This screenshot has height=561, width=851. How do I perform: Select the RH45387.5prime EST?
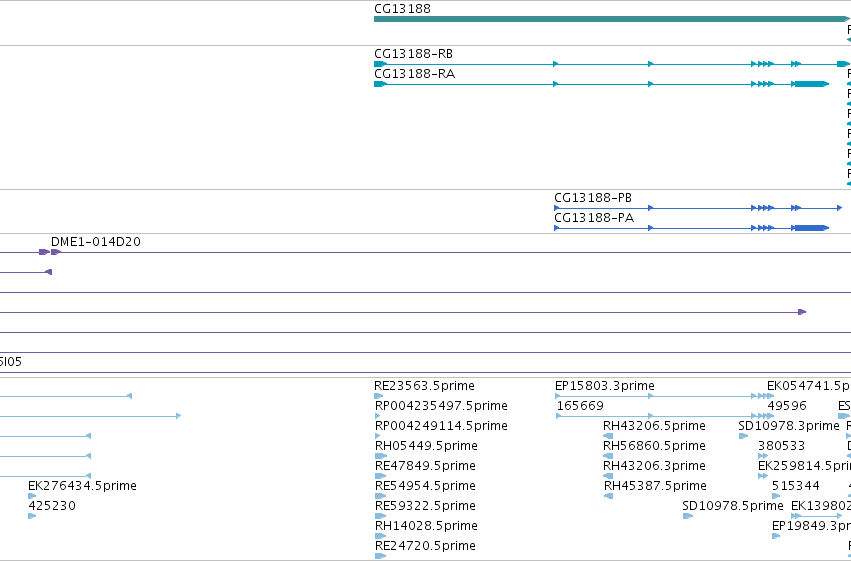click(x=655, y=486)
